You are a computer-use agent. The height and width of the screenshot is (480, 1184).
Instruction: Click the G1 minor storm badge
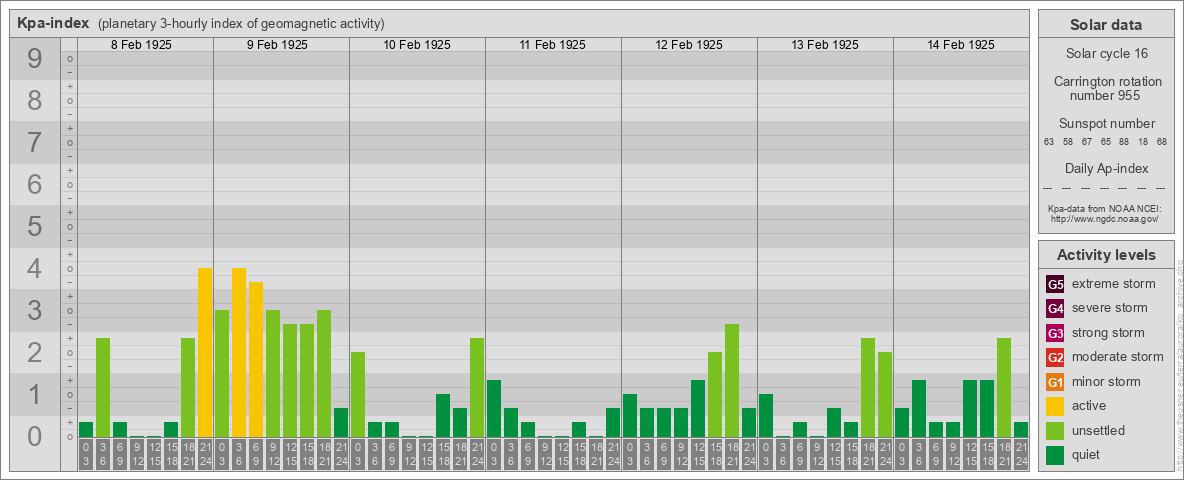[x=1055, y=382]
